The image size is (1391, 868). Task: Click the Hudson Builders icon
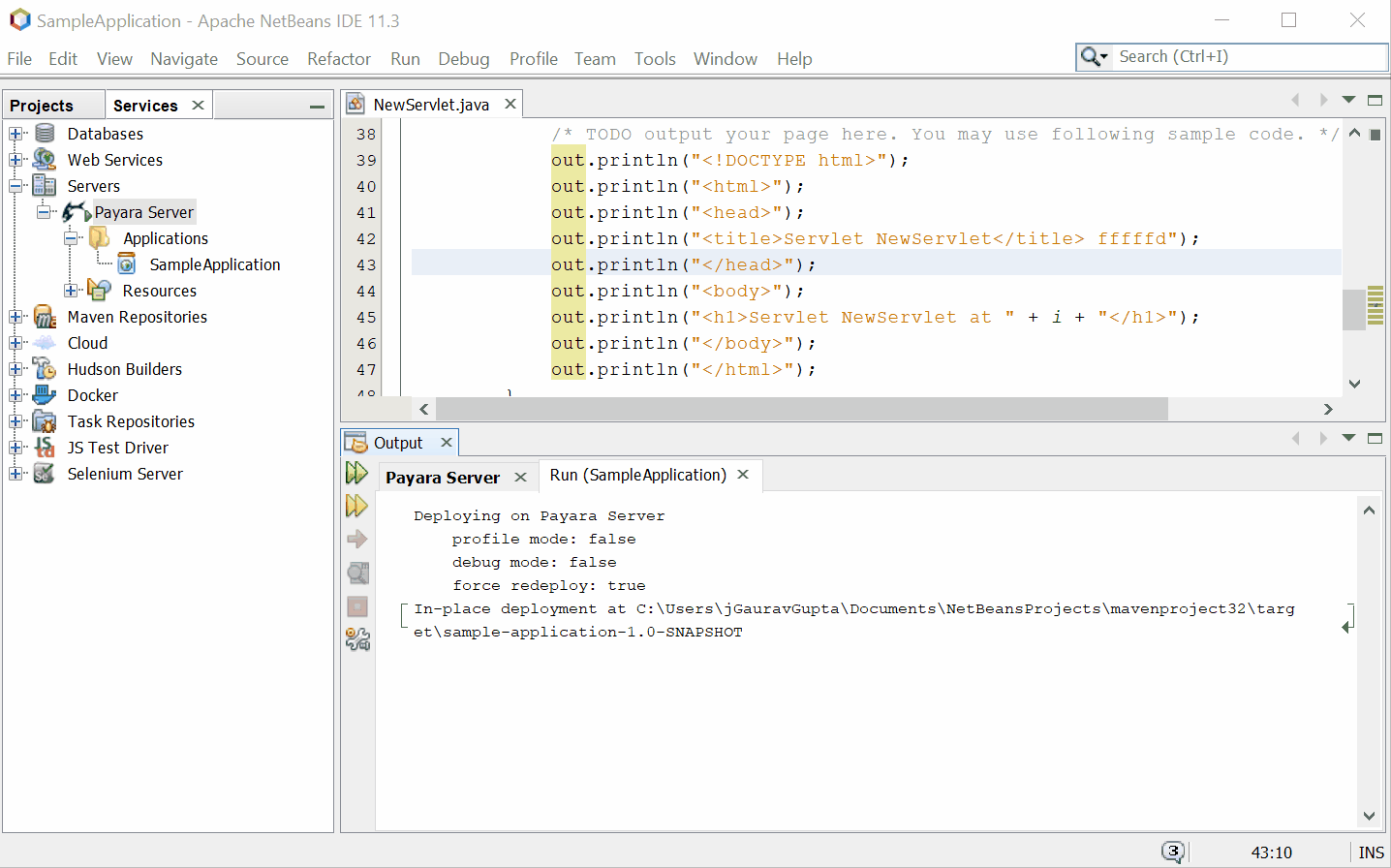pyautogui.click(x=45, y=369)
